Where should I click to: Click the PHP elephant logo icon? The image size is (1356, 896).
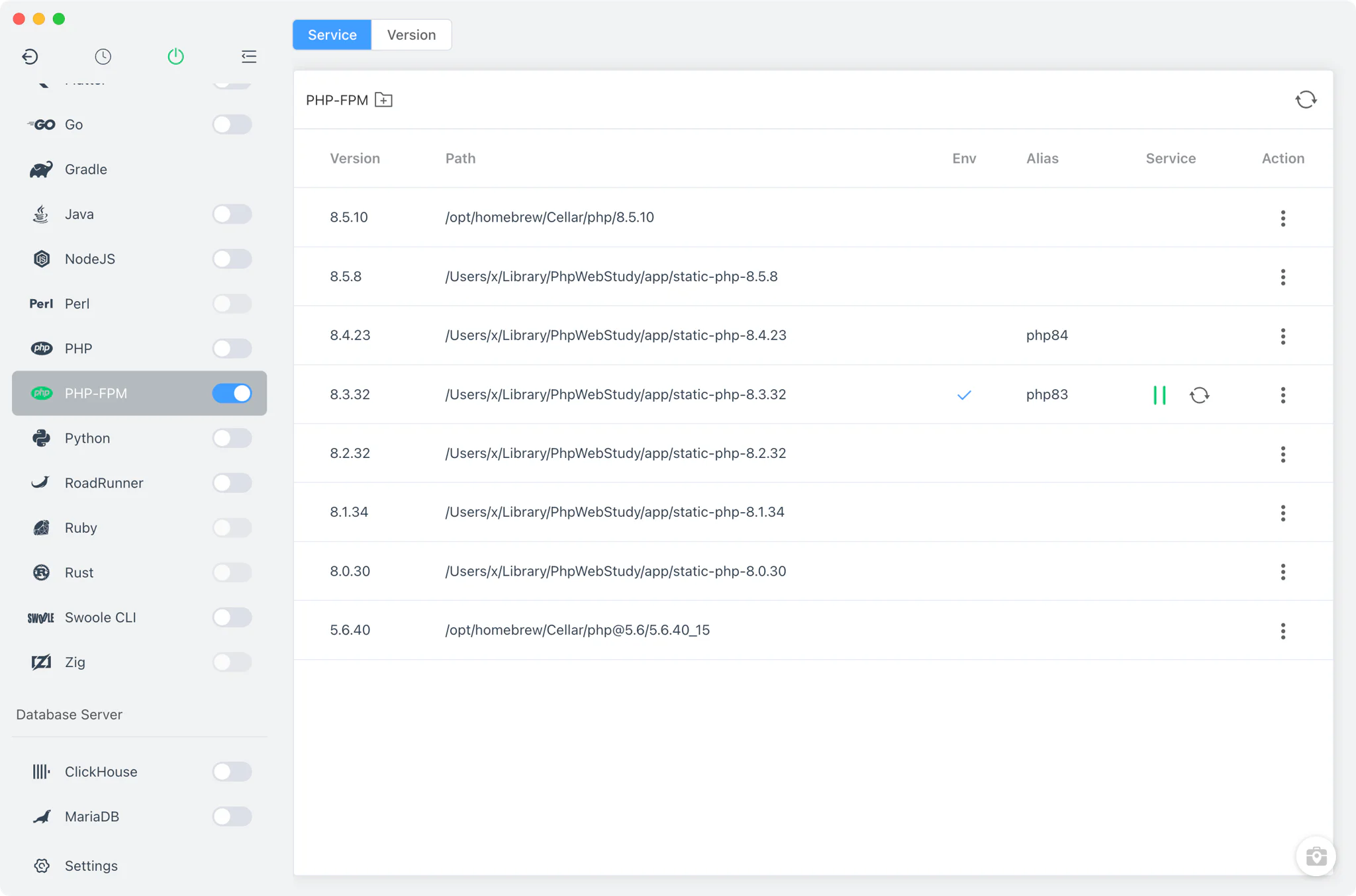(x=41, y=348)
